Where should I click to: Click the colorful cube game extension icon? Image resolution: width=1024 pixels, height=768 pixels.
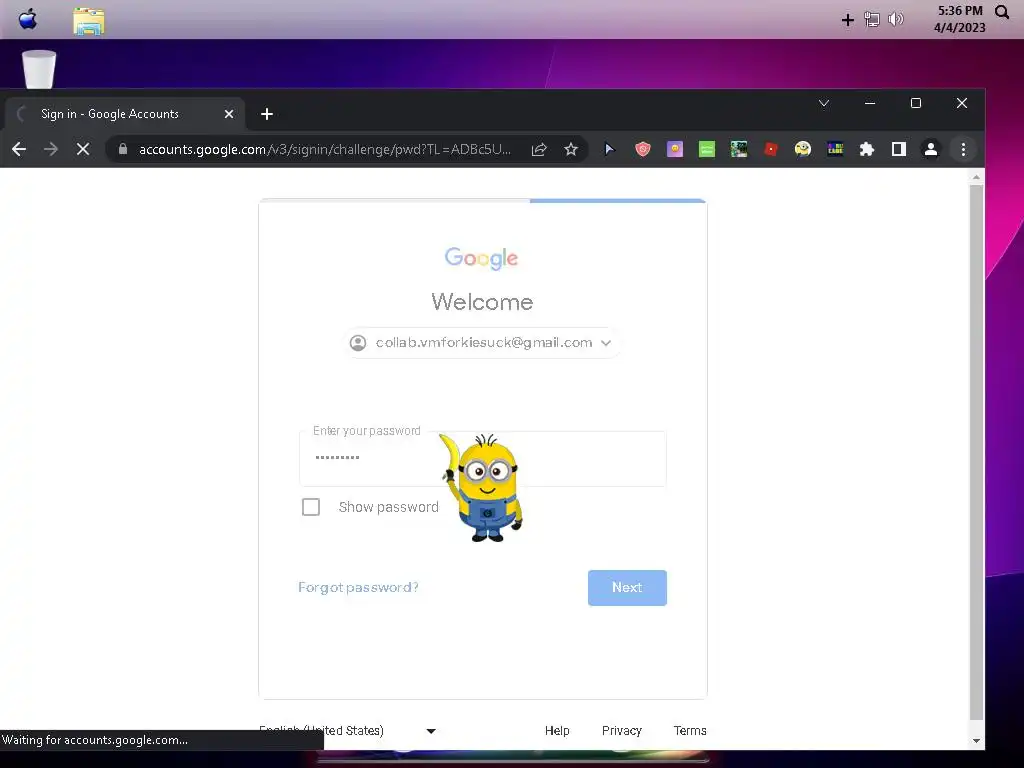click(835, 150)
